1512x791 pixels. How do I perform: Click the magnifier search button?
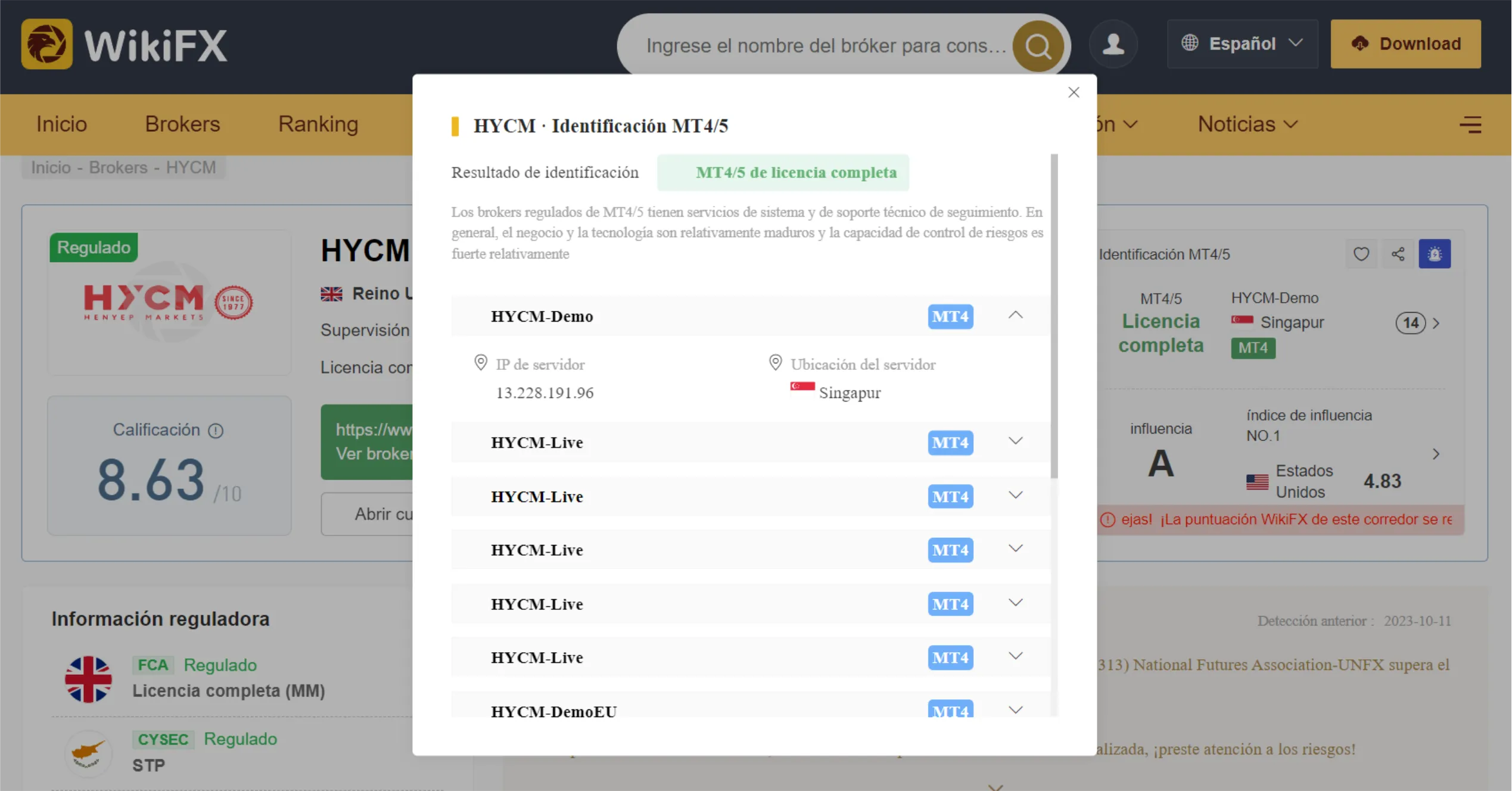coord(1038,45)
